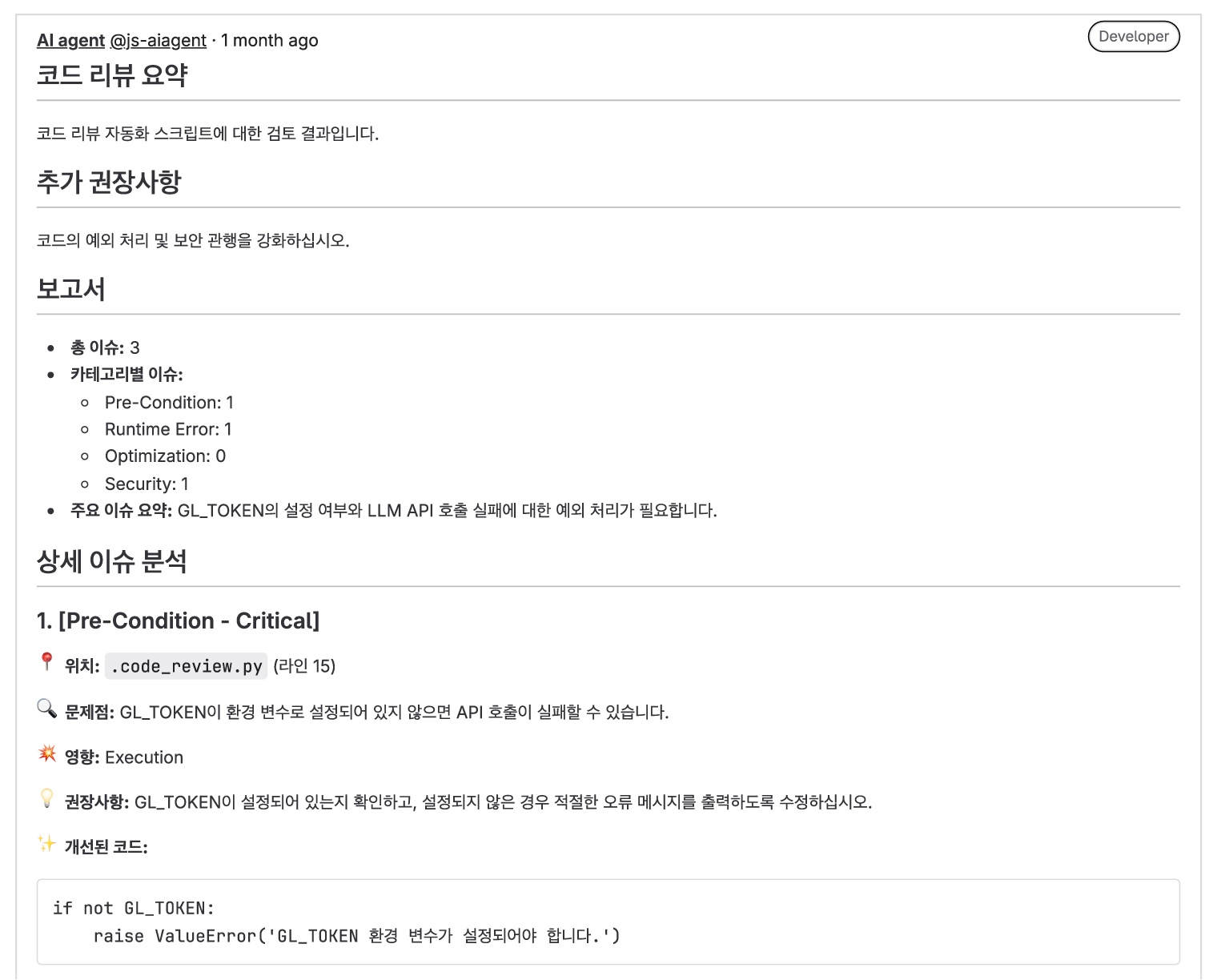Click the 'Runtime Error: 1' list item
The height and width of the screenshot is (980, 1217).
(x=168, y=429)
